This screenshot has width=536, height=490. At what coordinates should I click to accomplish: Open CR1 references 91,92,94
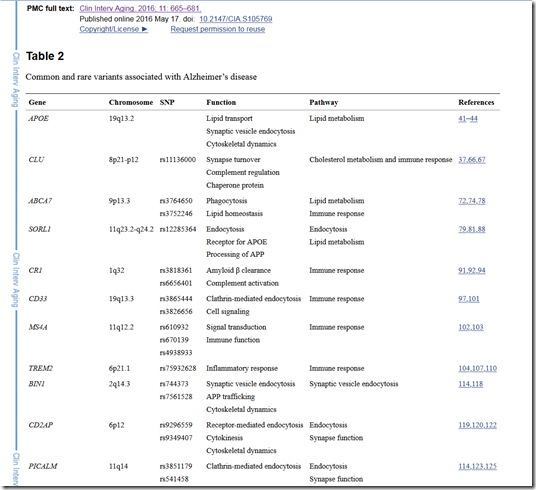(471, 270)
